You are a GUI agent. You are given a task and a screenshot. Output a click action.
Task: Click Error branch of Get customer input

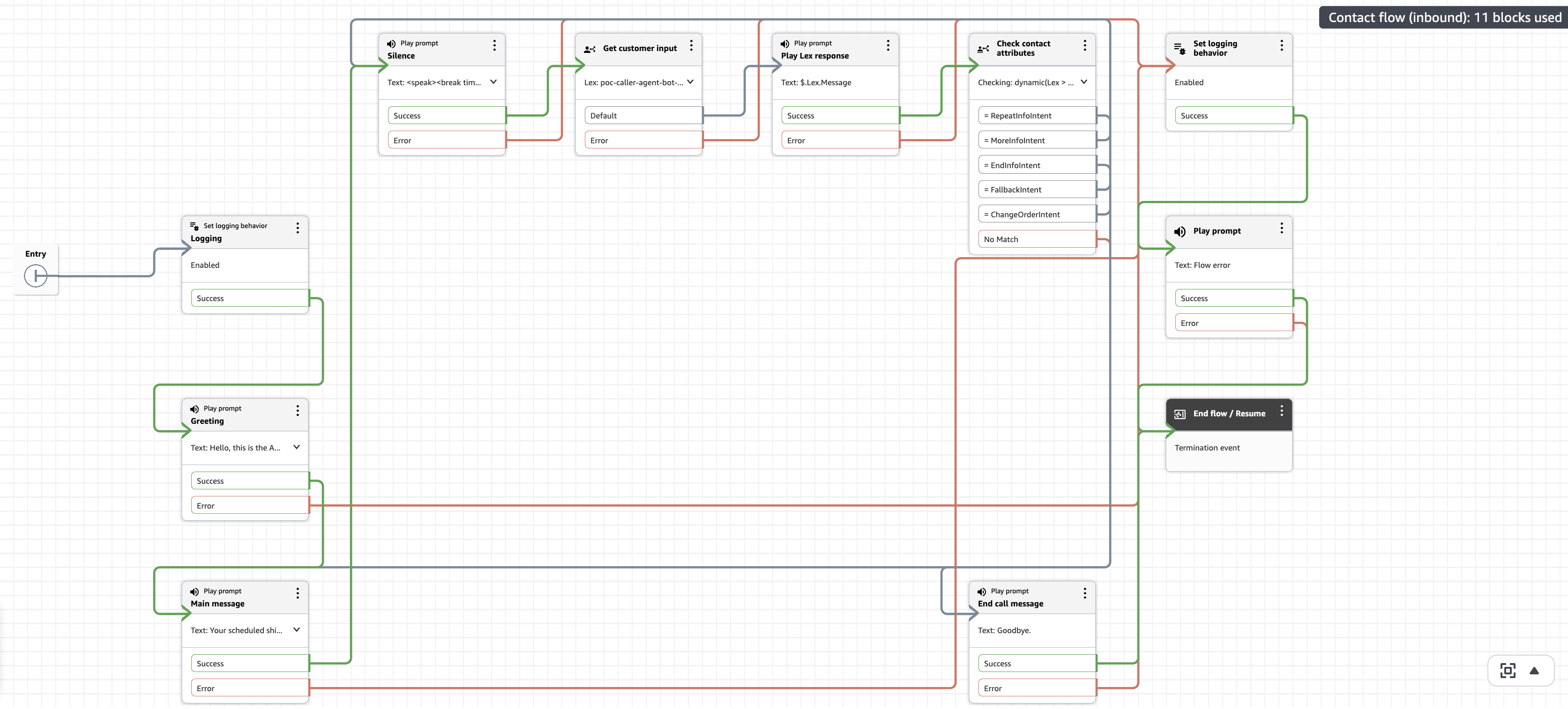tap(643, 140)
